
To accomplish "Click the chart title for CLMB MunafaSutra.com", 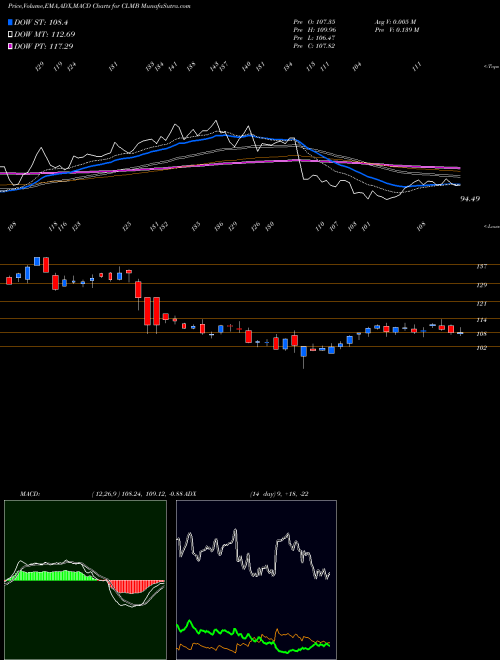I will pos(99,6).
